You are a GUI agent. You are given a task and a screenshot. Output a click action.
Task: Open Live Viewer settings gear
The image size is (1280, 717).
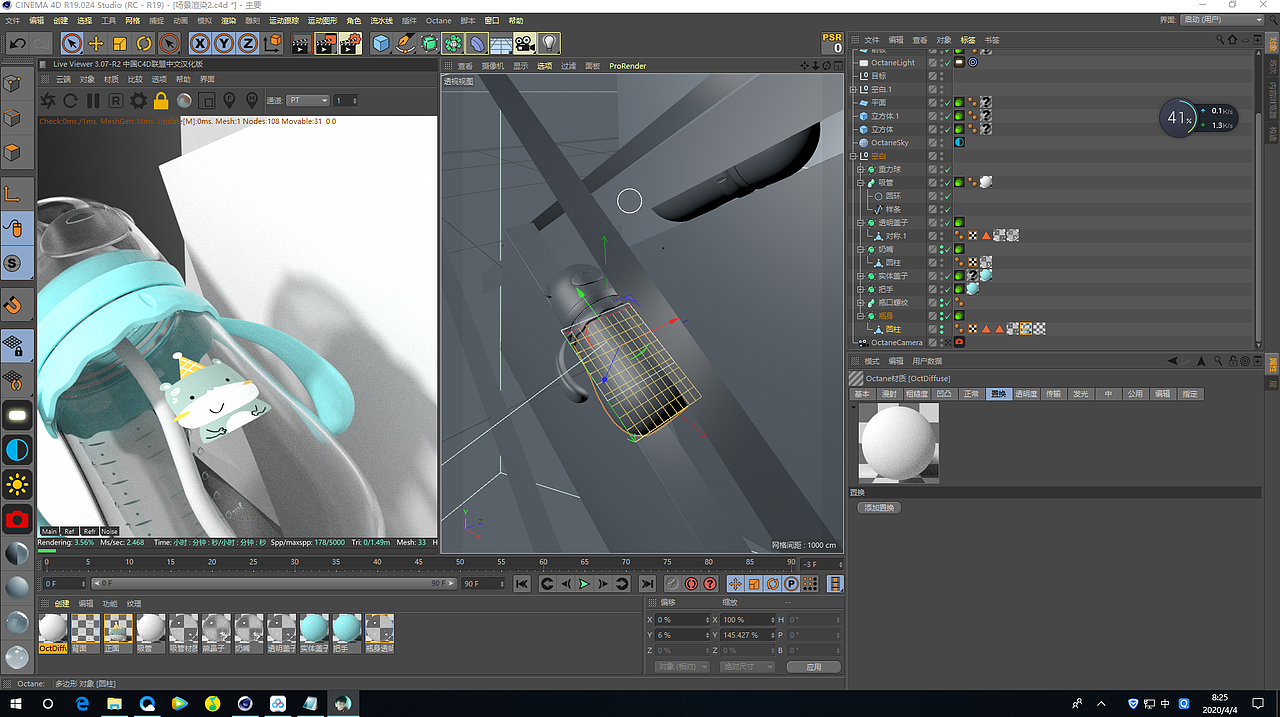pyautogui.click(x=138, y=101)
